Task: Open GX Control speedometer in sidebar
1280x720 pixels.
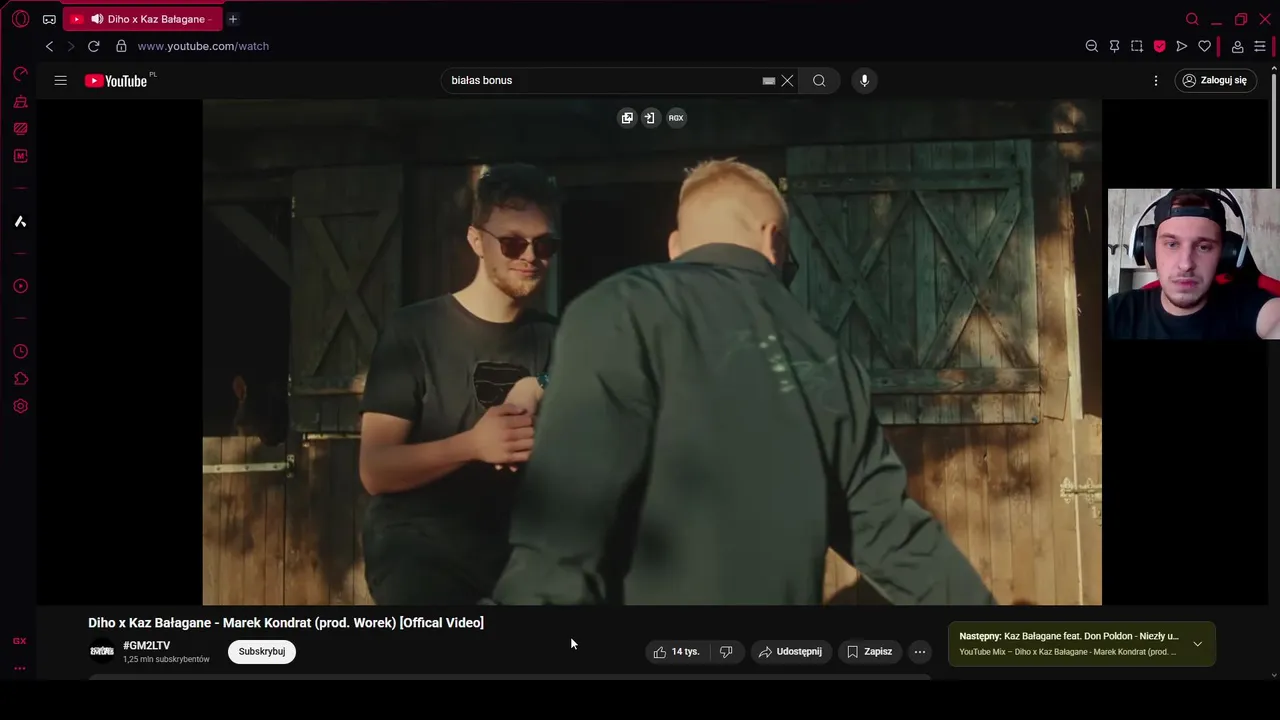Action: click(20, 74)
